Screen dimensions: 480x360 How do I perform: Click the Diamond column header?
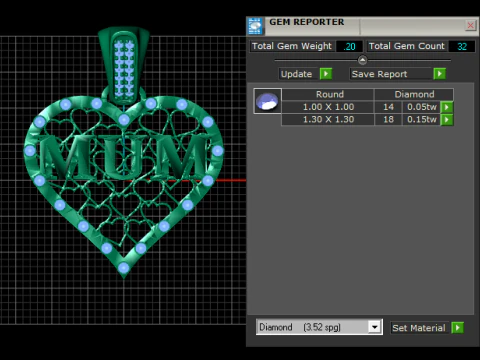[414, 94]
